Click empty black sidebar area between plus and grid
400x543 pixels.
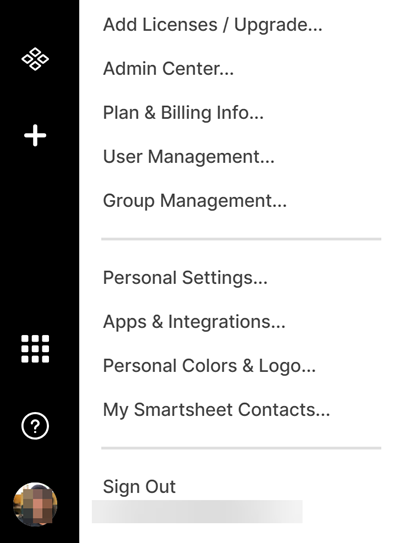tap(39, 239)
